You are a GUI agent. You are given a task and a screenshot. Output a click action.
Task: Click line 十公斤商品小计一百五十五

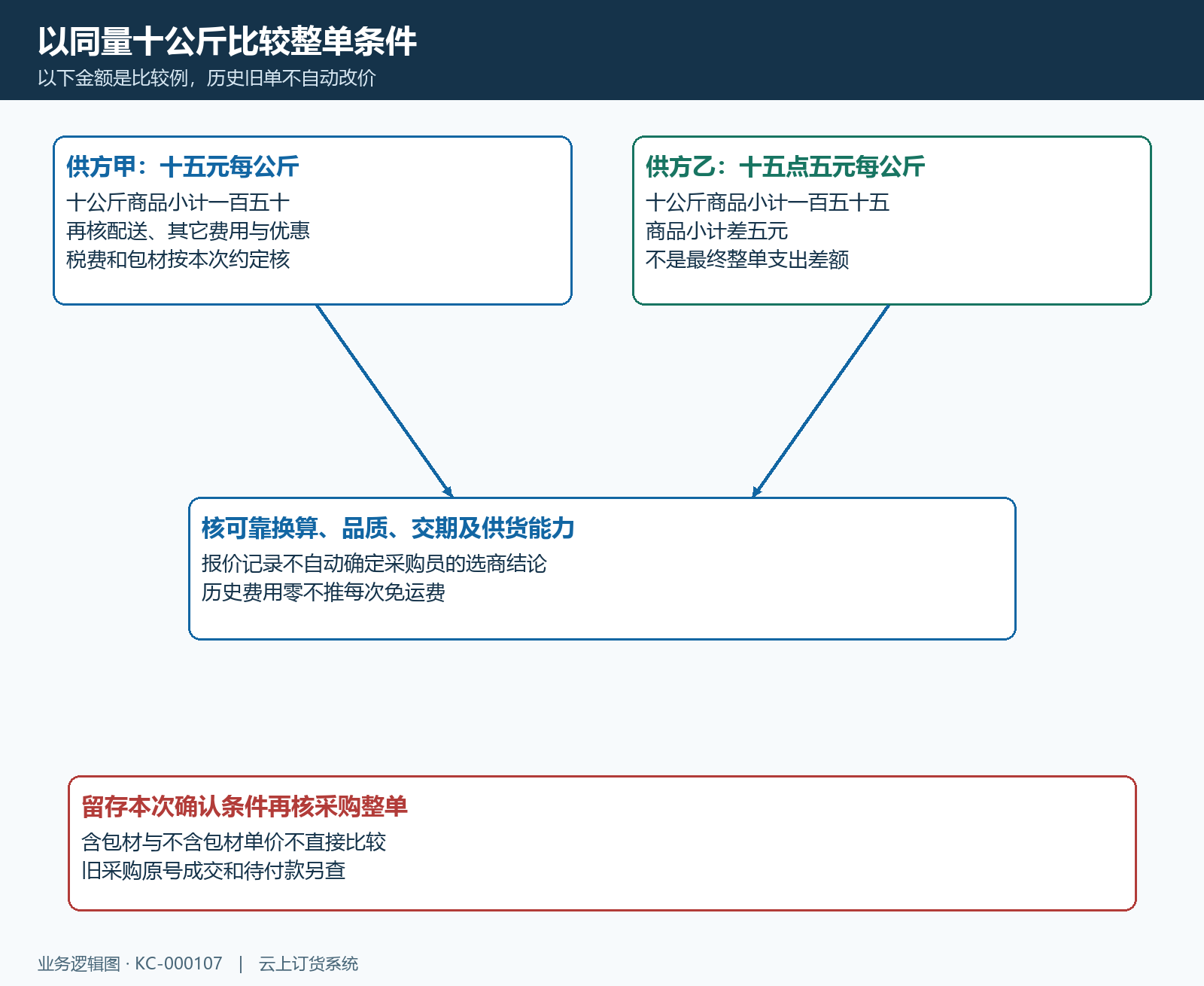point(768,202)
